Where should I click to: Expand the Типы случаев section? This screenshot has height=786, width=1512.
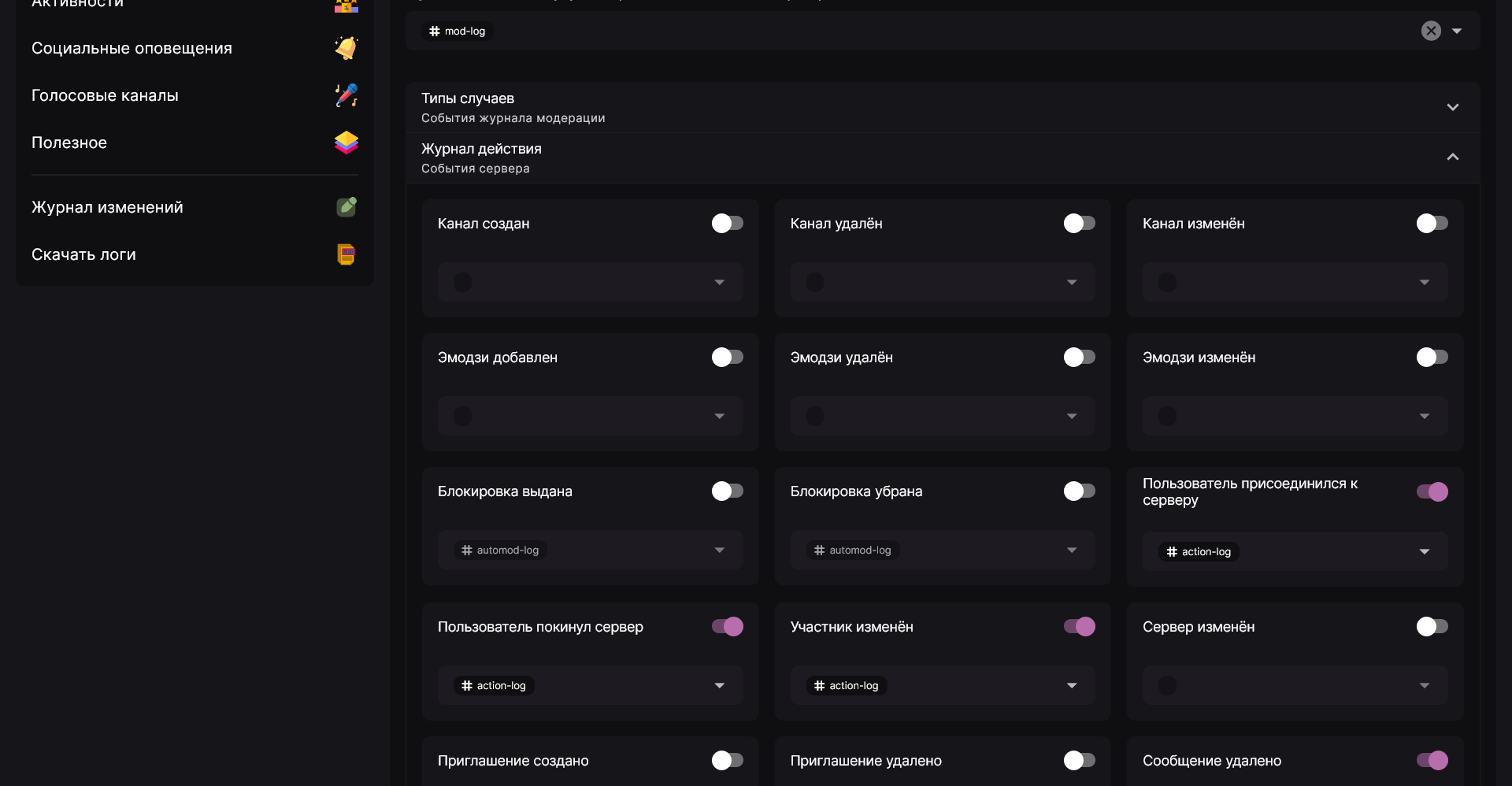coord(1452,107)
